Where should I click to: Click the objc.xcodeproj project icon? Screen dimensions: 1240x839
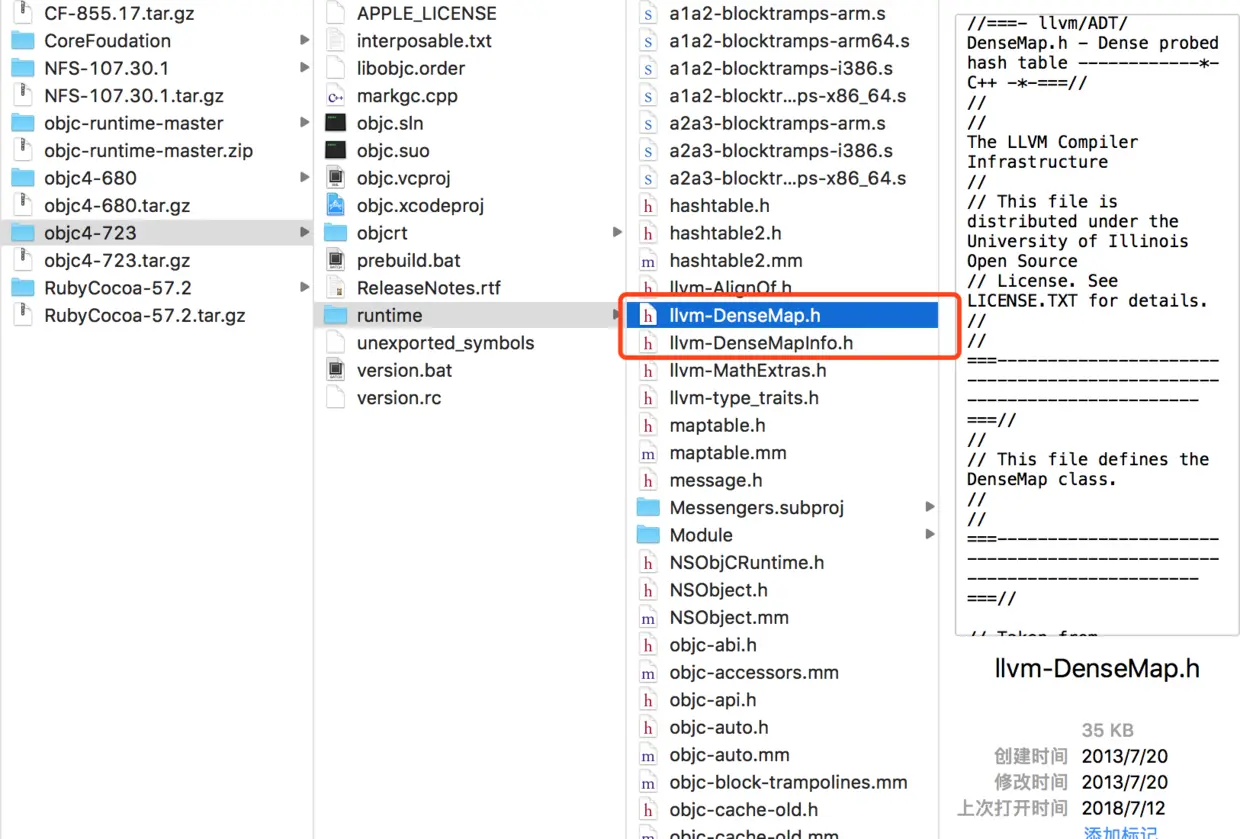point(336,205)
